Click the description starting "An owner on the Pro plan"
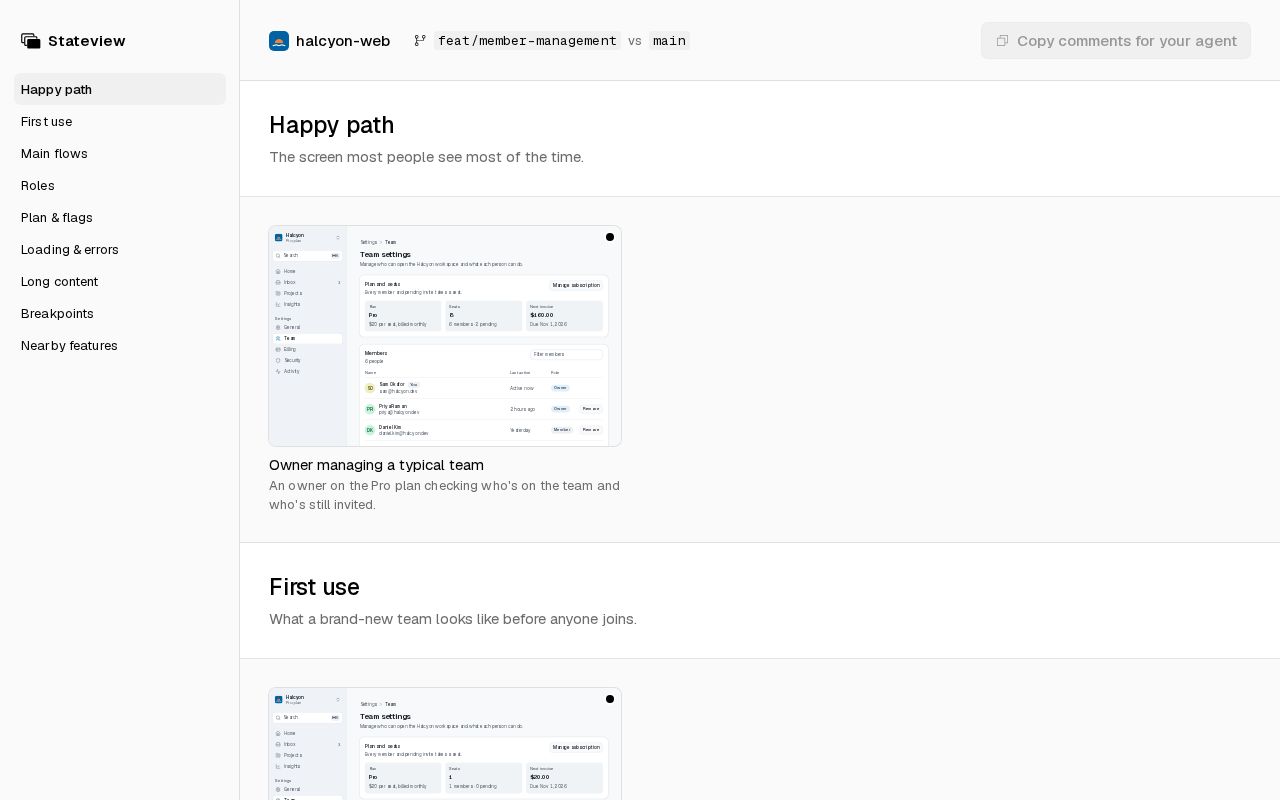The height and width of the screenshot is (800, 1280). 445,495
